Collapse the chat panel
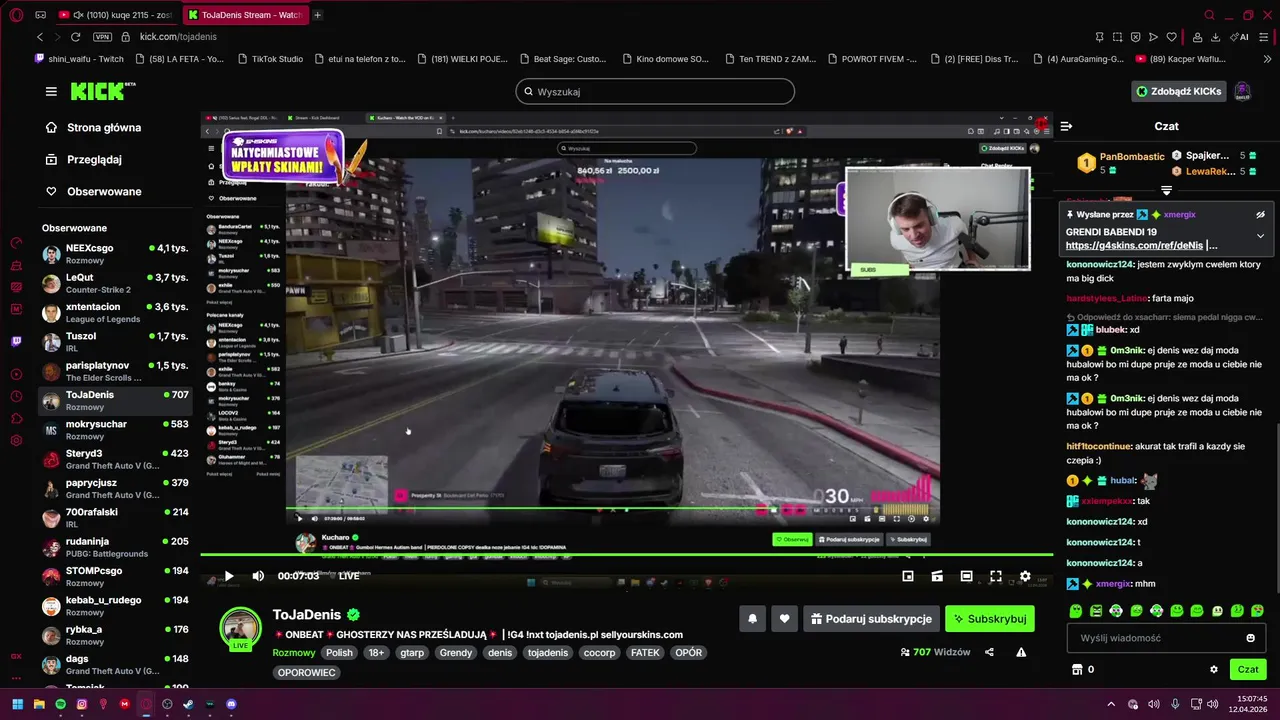This screenshot has width=1280, height=720. click(1066, 126)
